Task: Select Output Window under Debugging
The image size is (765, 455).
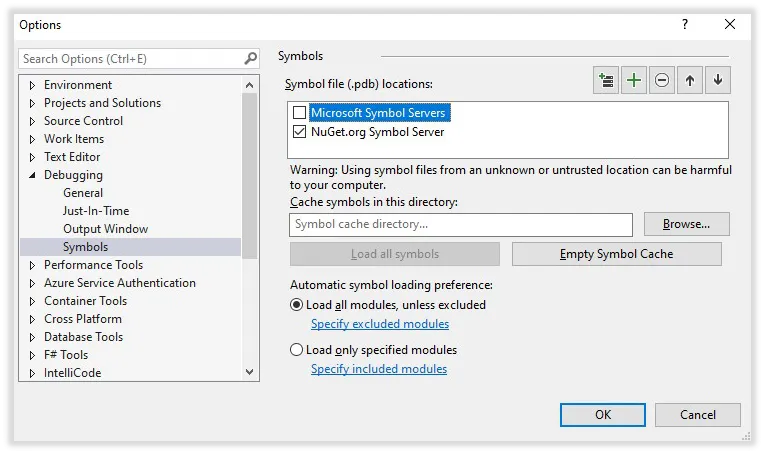Action: 105,229
